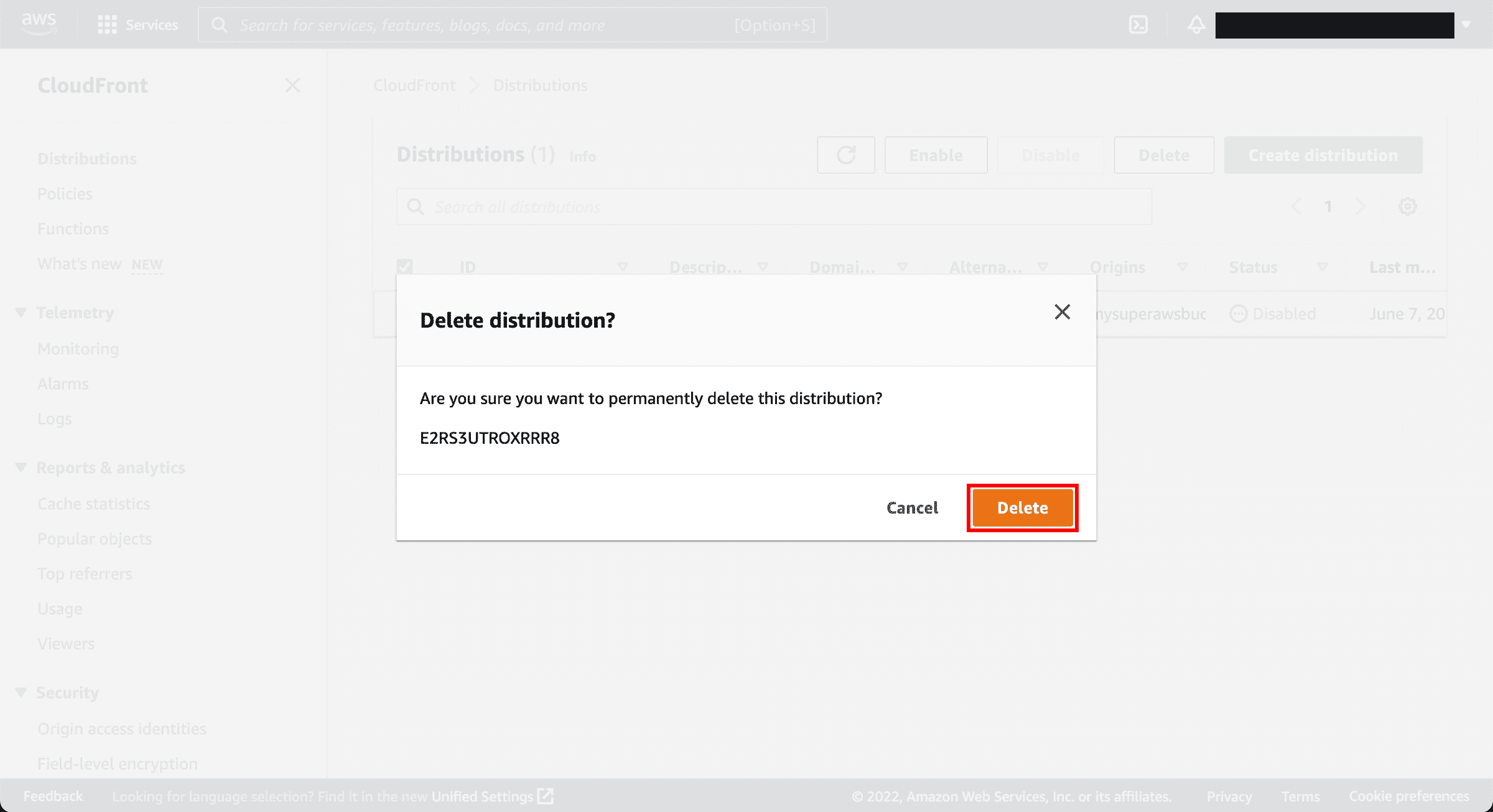
Task: Sort by ID column arrow
Action: pos(623,267)
